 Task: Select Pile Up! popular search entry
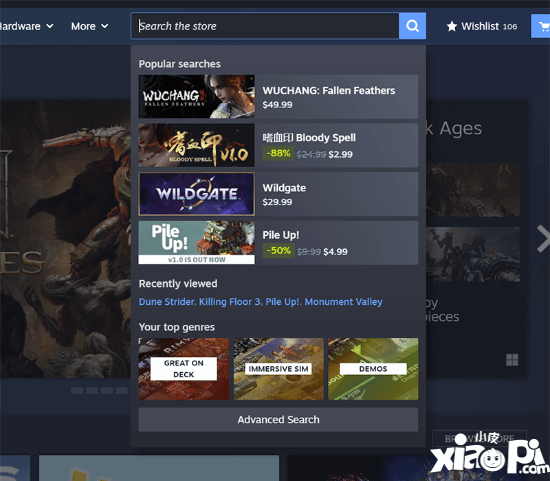pyautogui.click(x=278, y=243)
